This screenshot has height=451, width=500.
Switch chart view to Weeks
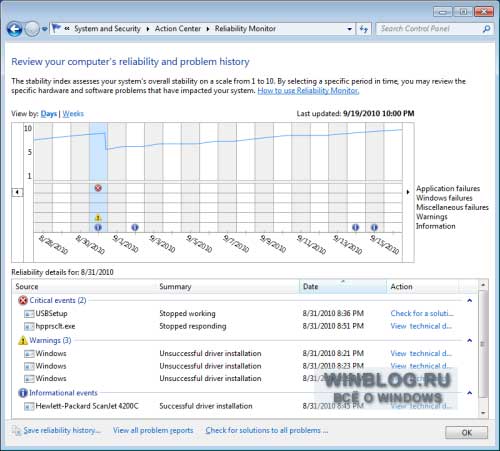(x=73, y=114)
